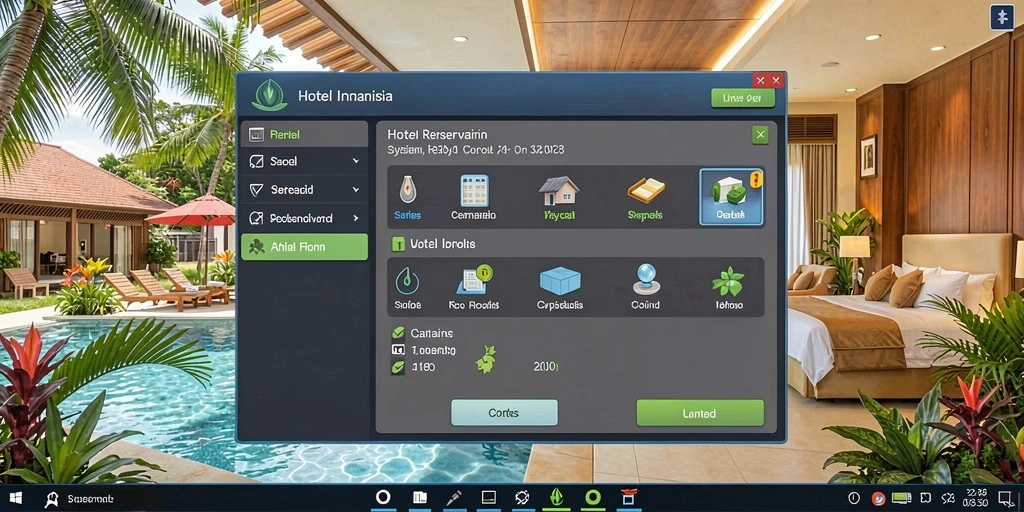Open the notification center icon
Screen dimensions: 1024x512
(x=1006, y=499)
